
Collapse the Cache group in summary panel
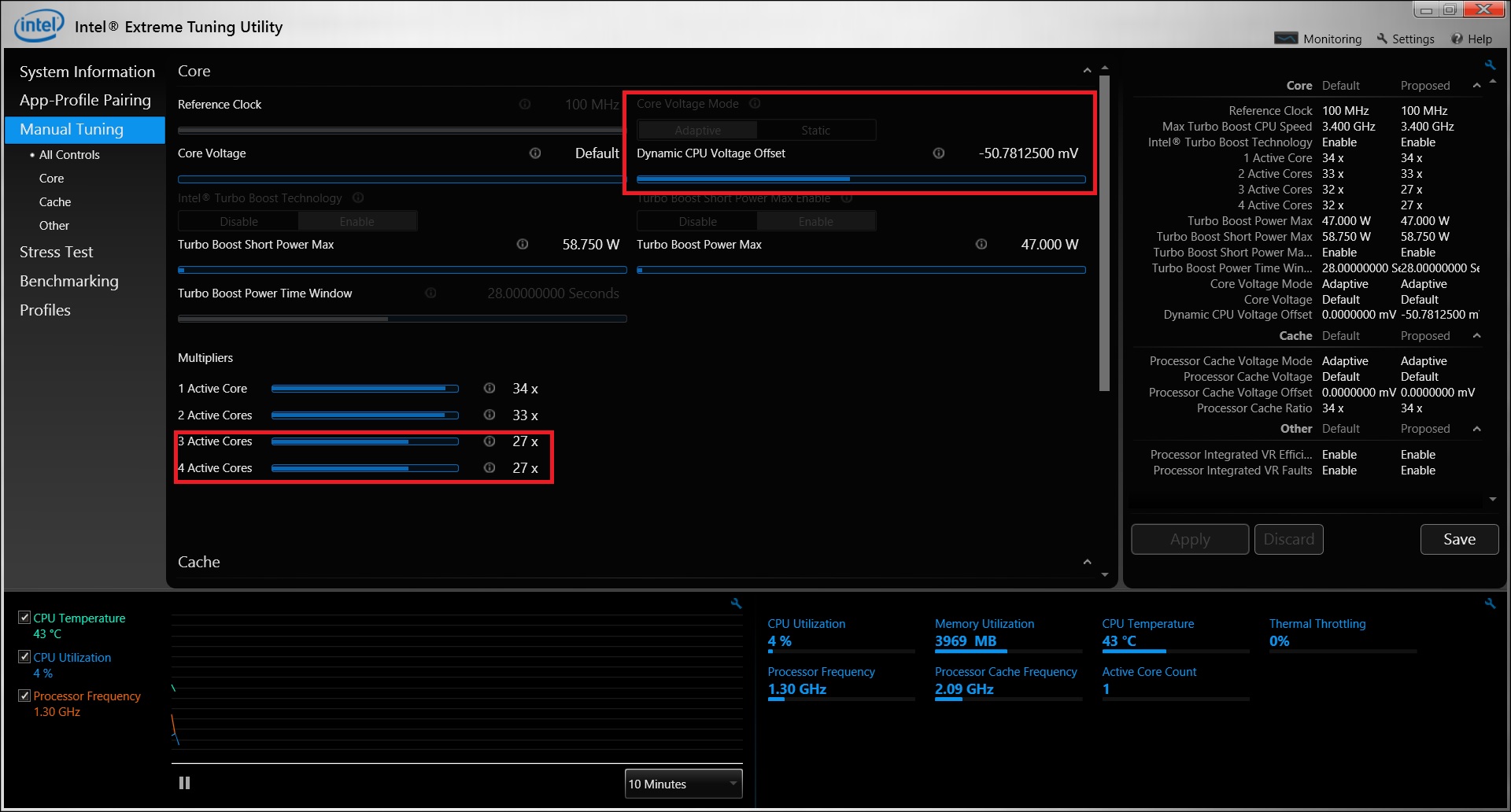1476,335
